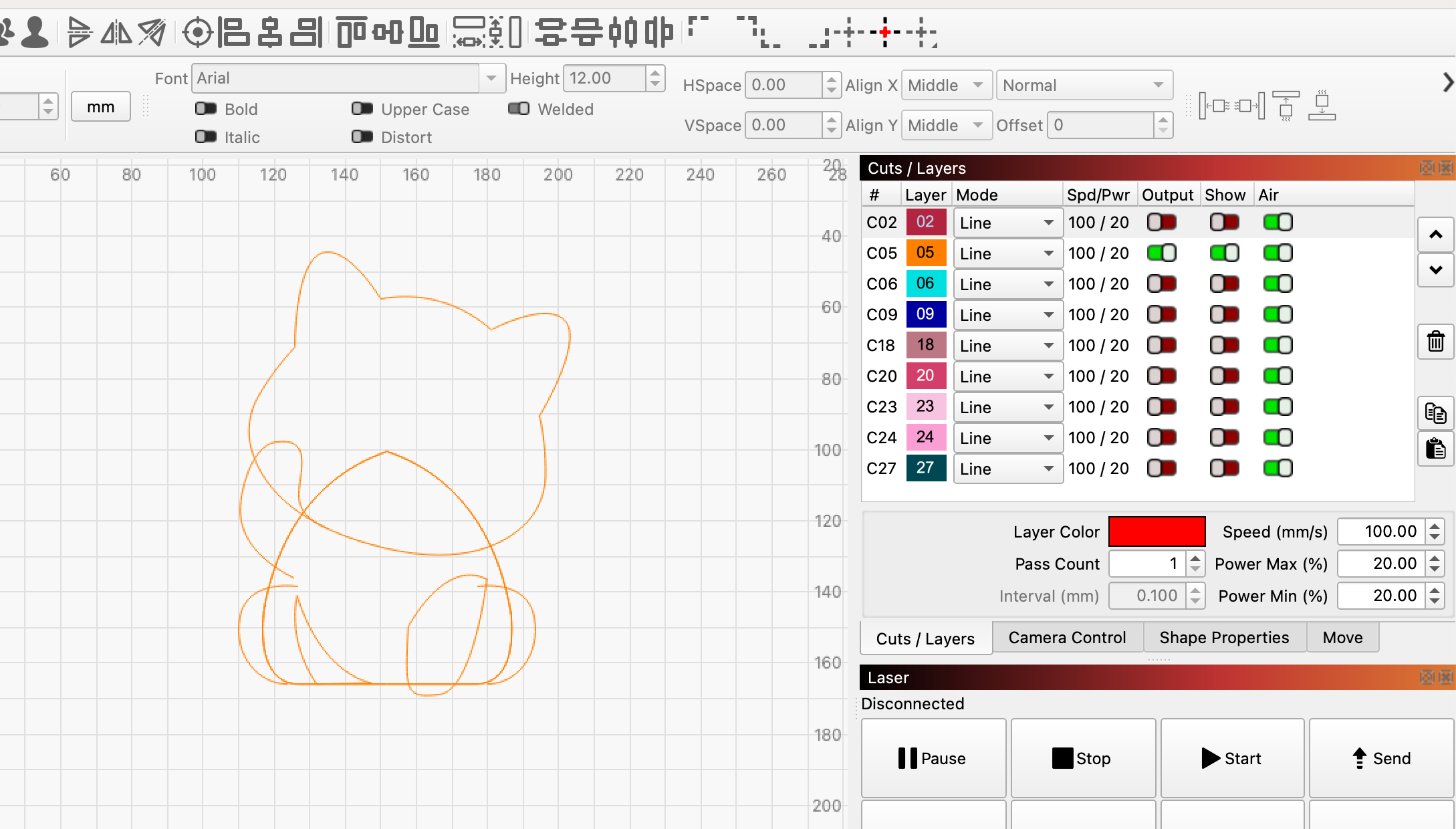The image size is (1456, 829).
Task: Select the cyan 06 layer swatch
Action: tap(925, 283)
